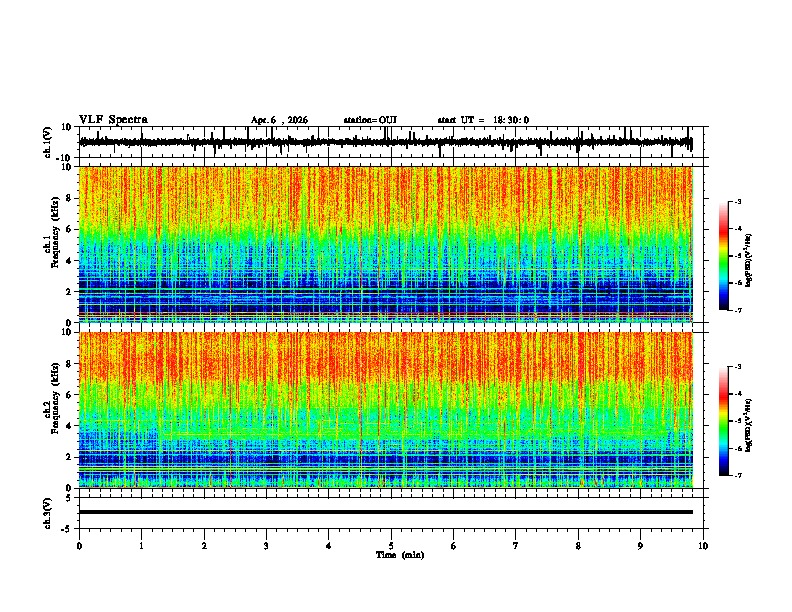Screen dimensions: 792x612
Task: Click time axis tick label "4"
Action: pos(329,546)
